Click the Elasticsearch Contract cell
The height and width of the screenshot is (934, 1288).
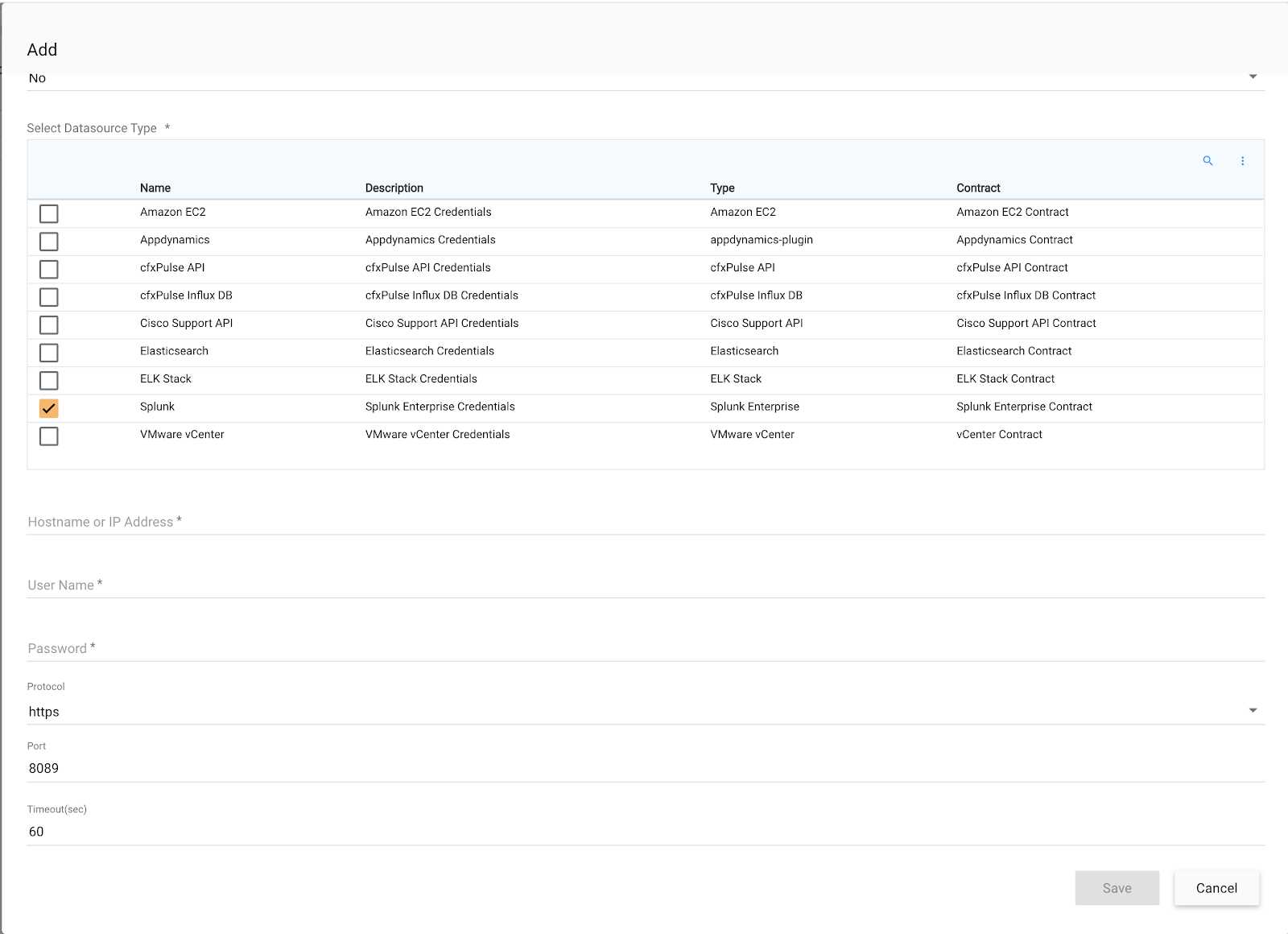click(x=1014, y=351)
